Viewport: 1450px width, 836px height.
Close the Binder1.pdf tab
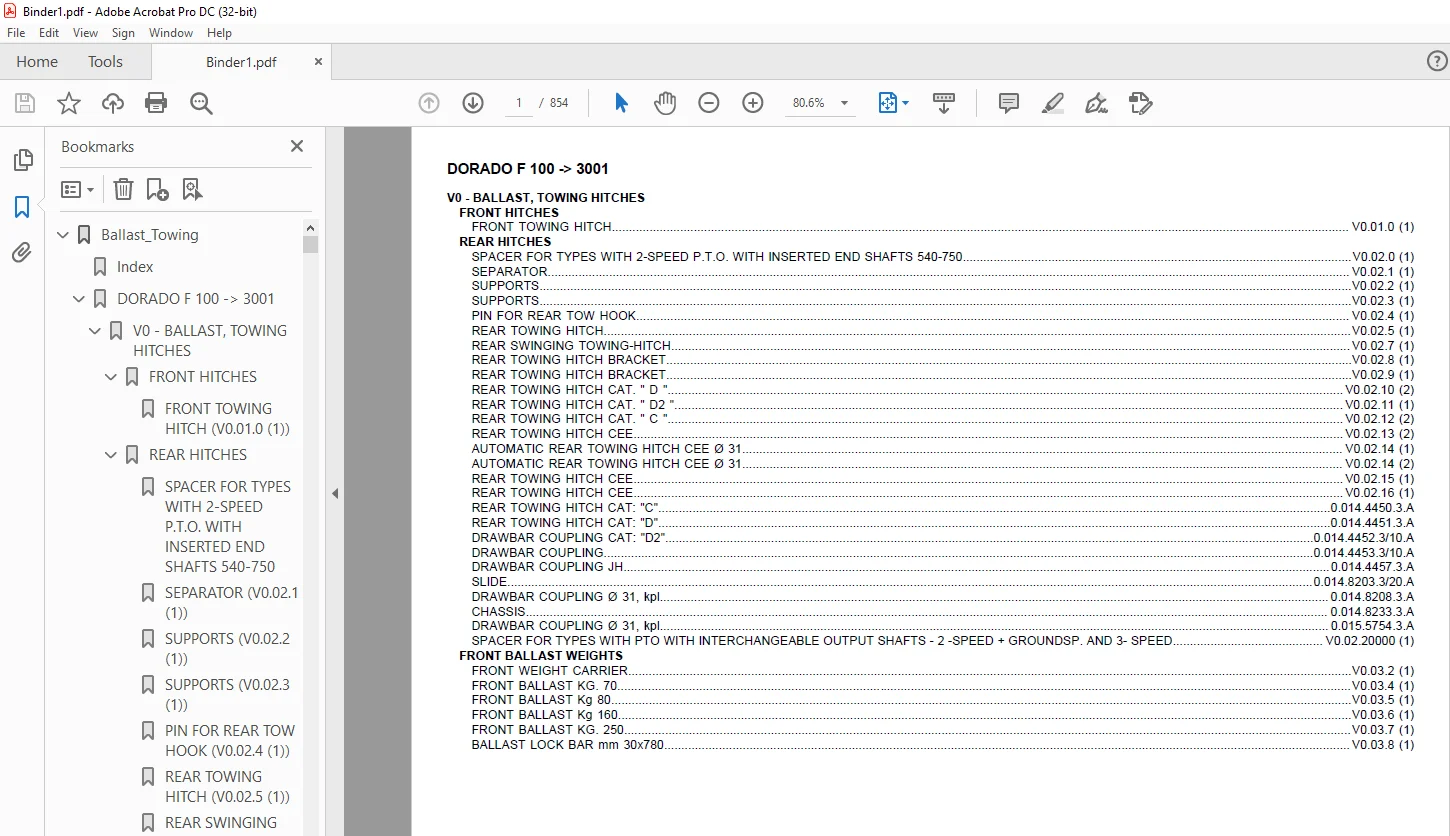tap(318, 61)
